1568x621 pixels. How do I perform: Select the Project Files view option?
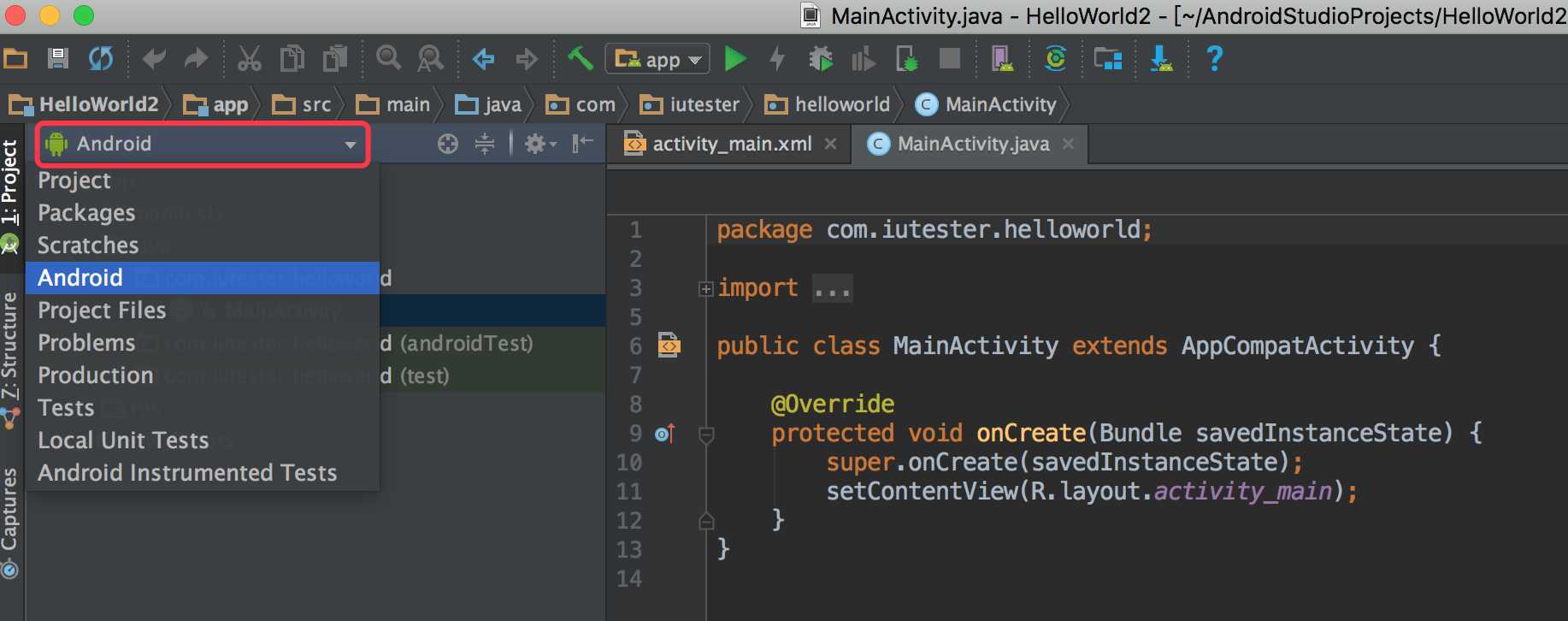tap(202, 310)
